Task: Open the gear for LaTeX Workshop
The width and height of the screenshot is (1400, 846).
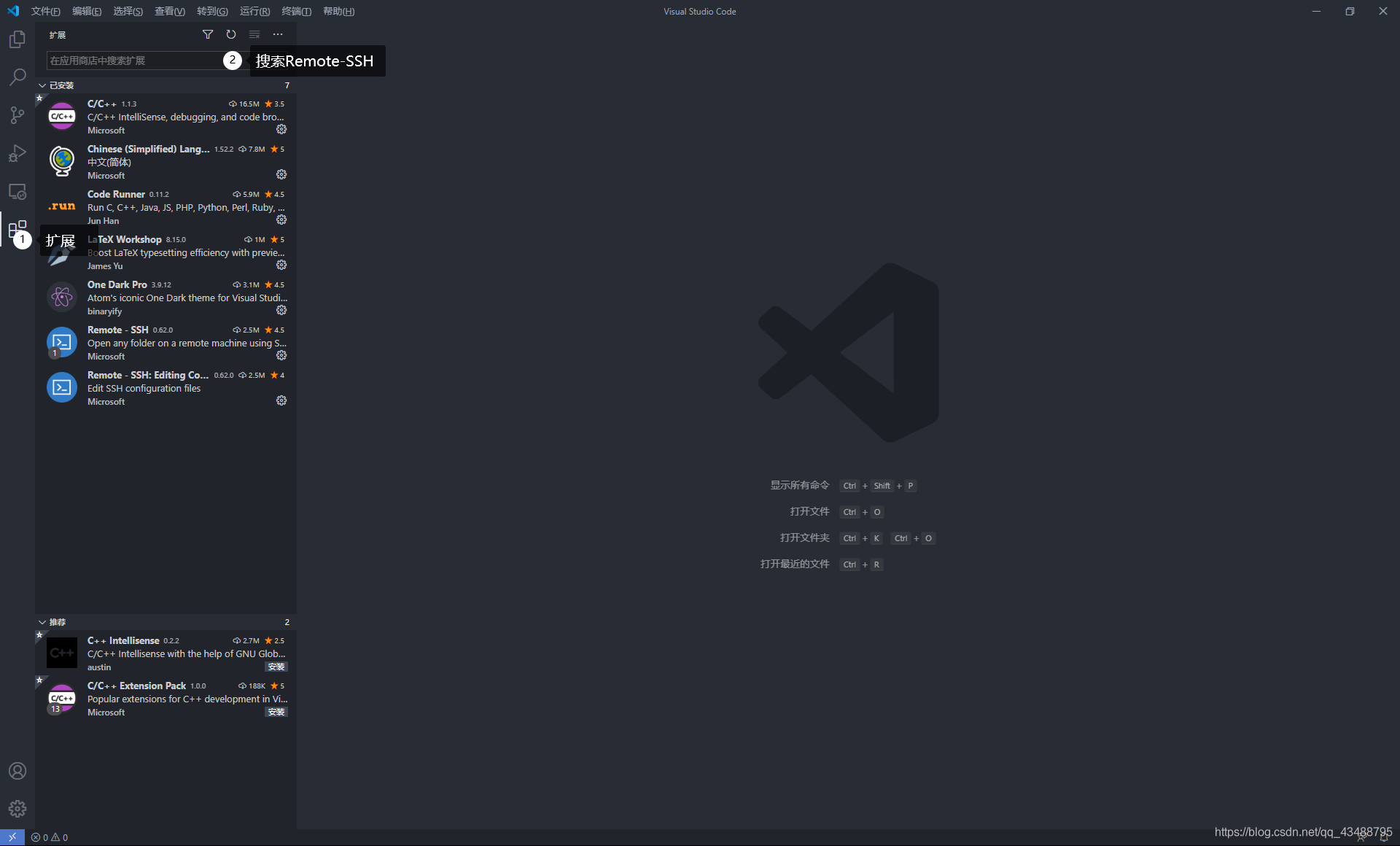Action: (x=281, y=265)
